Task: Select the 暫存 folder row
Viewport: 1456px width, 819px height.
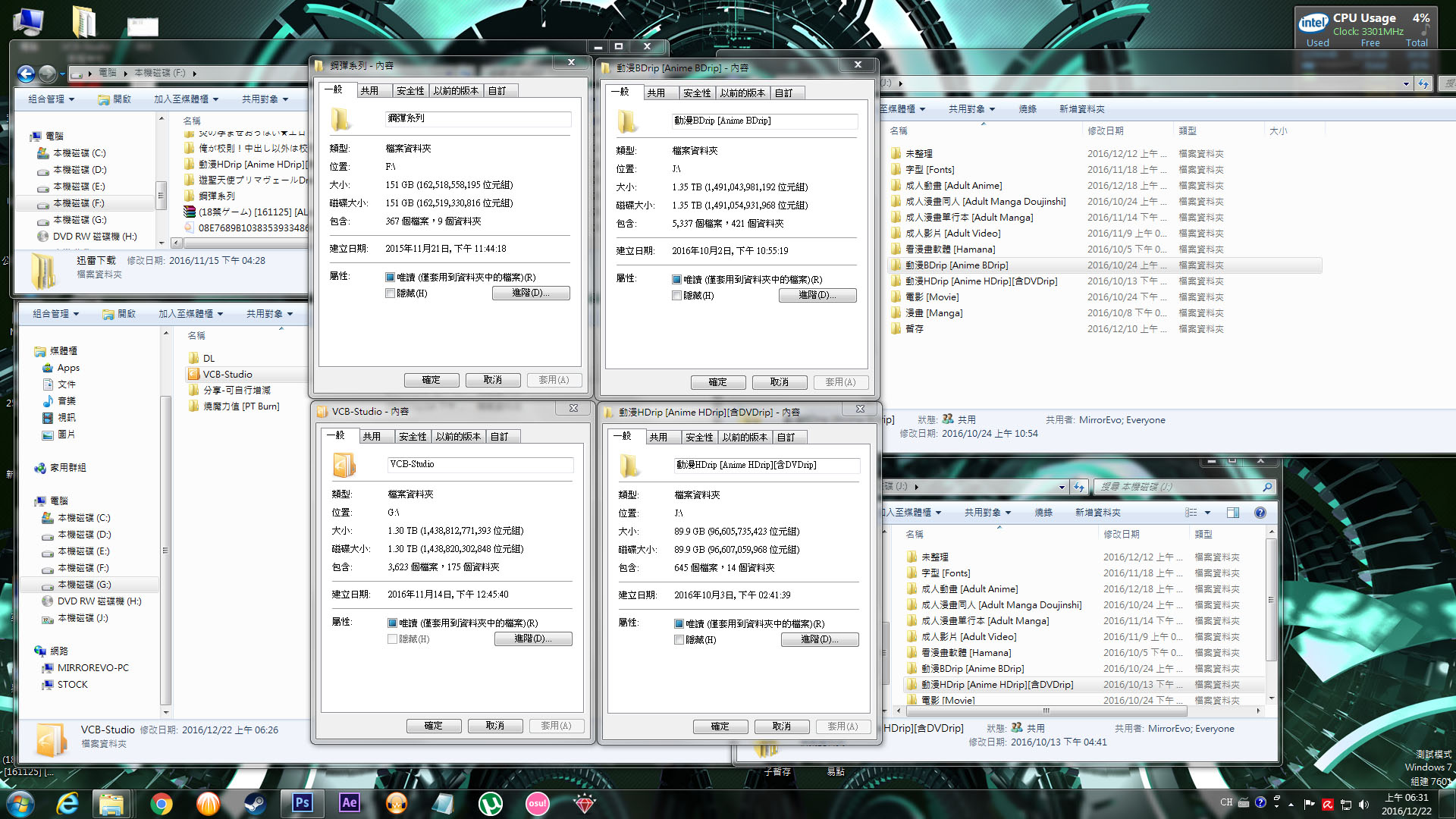Action: tap(1104, 329)
